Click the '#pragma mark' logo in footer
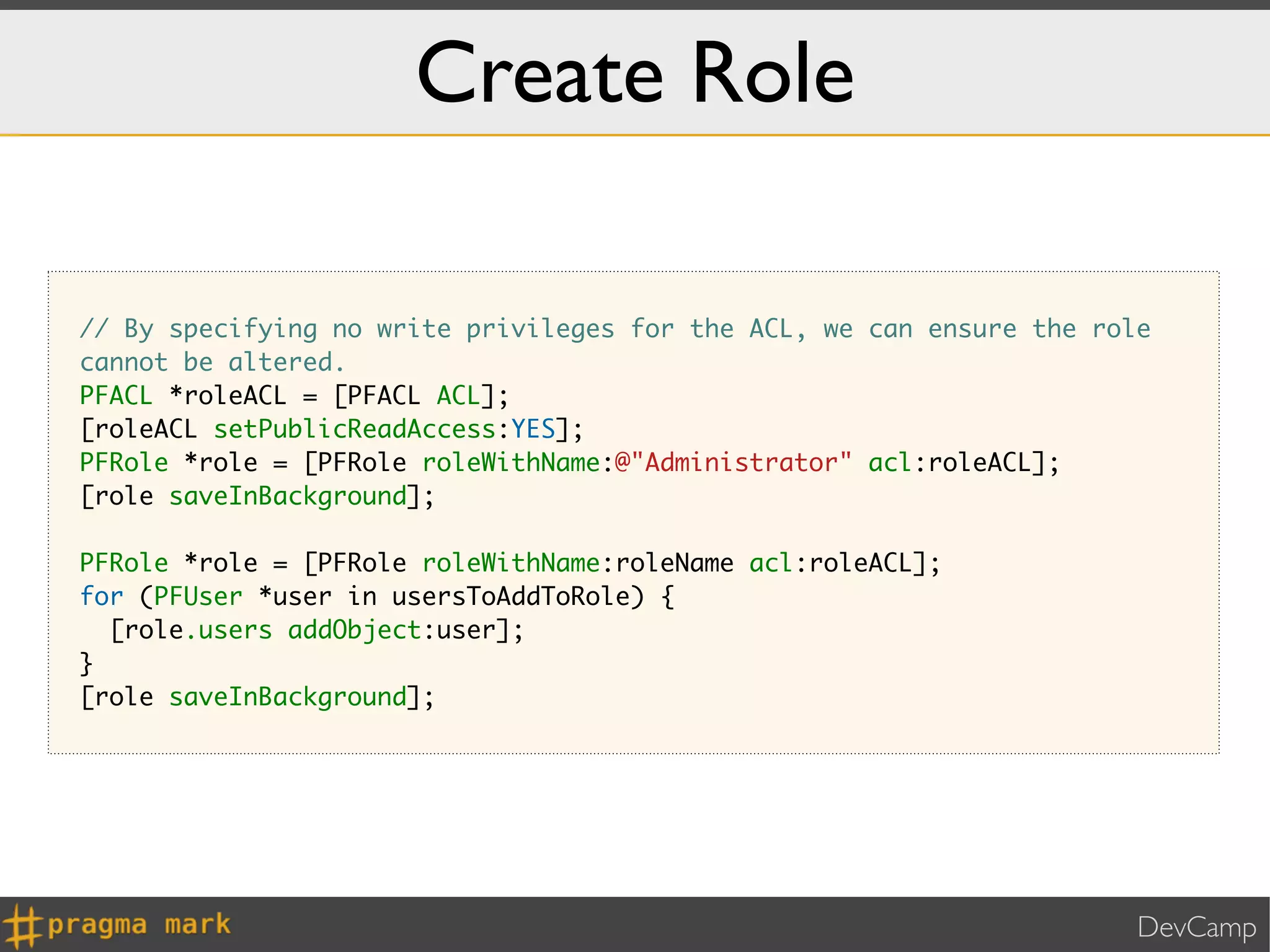The image size is (1270, 952). (x=117, y=926)
